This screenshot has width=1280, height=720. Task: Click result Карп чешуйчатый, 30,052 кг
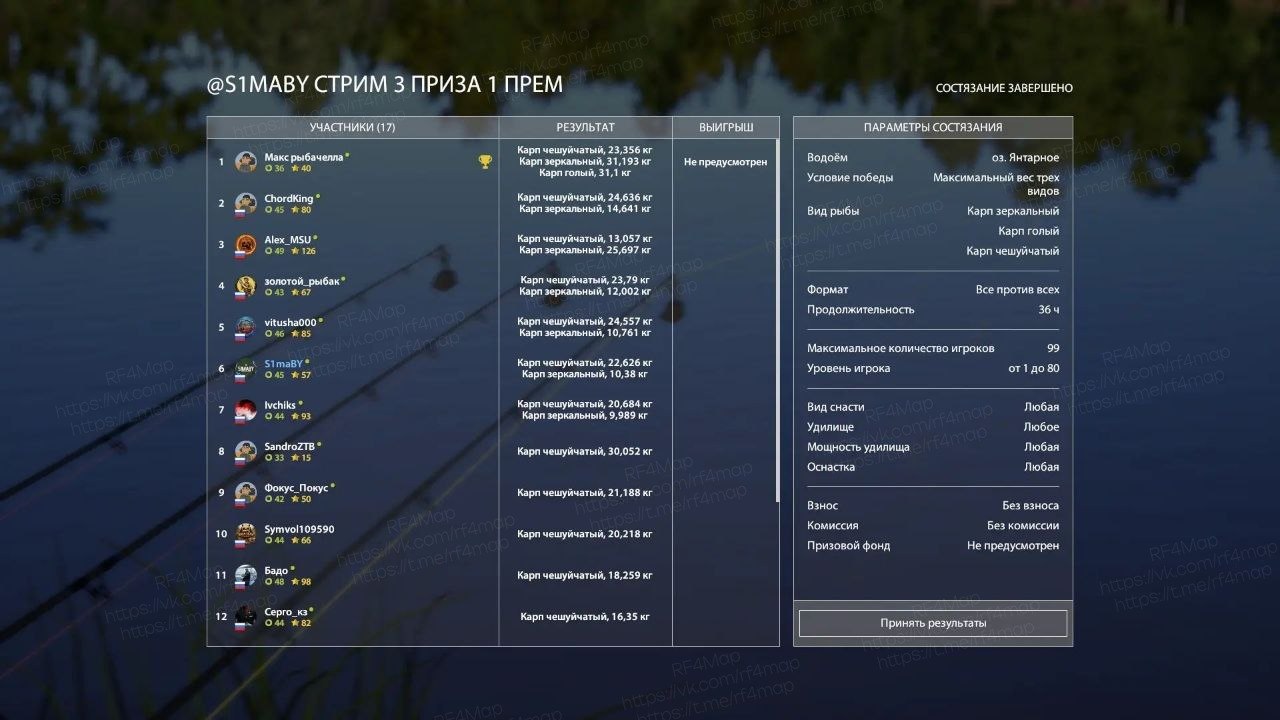[585, 451]
